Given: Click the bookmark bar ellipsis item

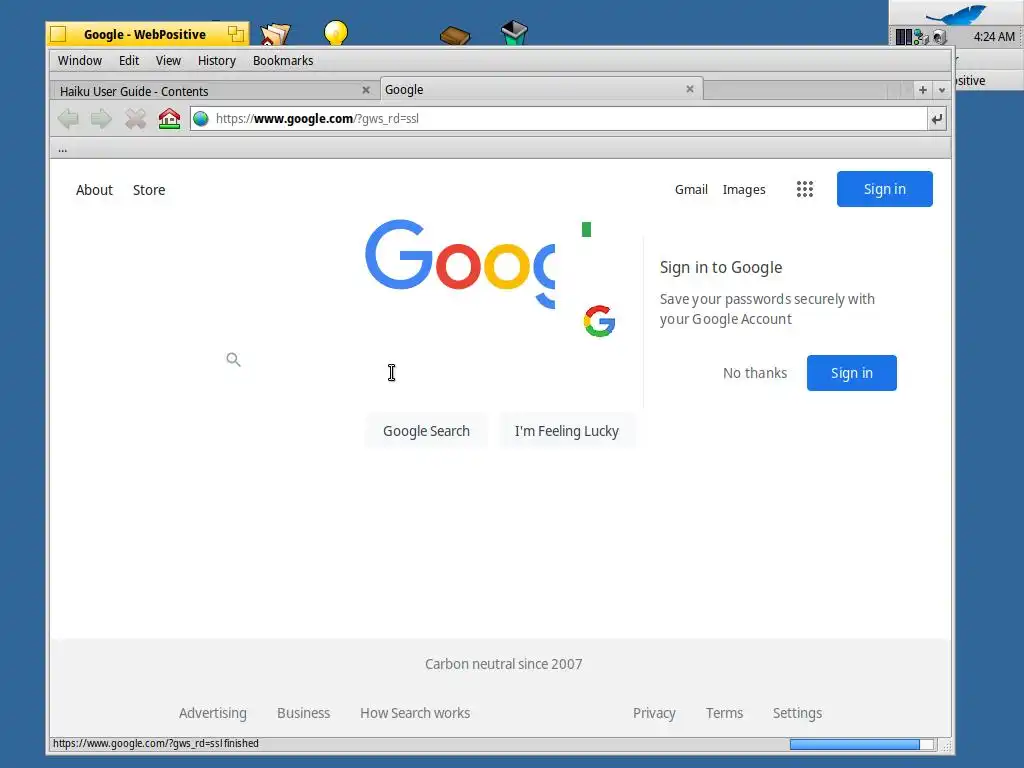Looking at the screenshot, I should 63,150.
